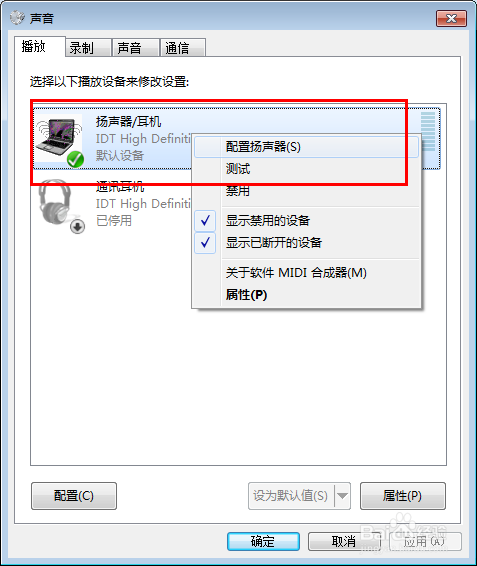Toggle 显示已断开的设备 checkmark

[x=205, y=243]
